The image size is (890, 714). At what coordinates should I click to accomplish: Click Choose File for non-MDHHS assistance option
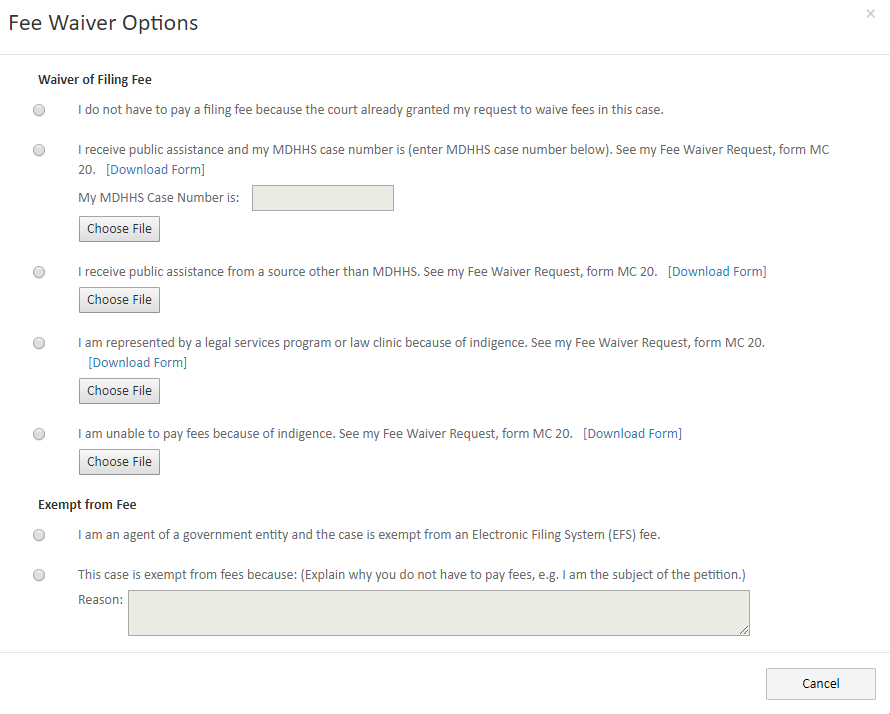coord(119,300)
